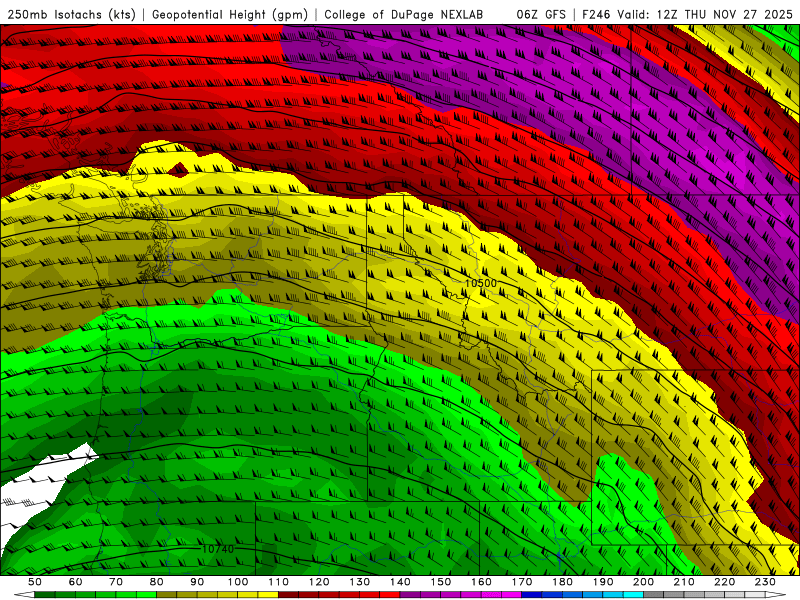Select the bright yellow swatch below 110
Screen dimensions: 800x600
[x=268, y=595]
